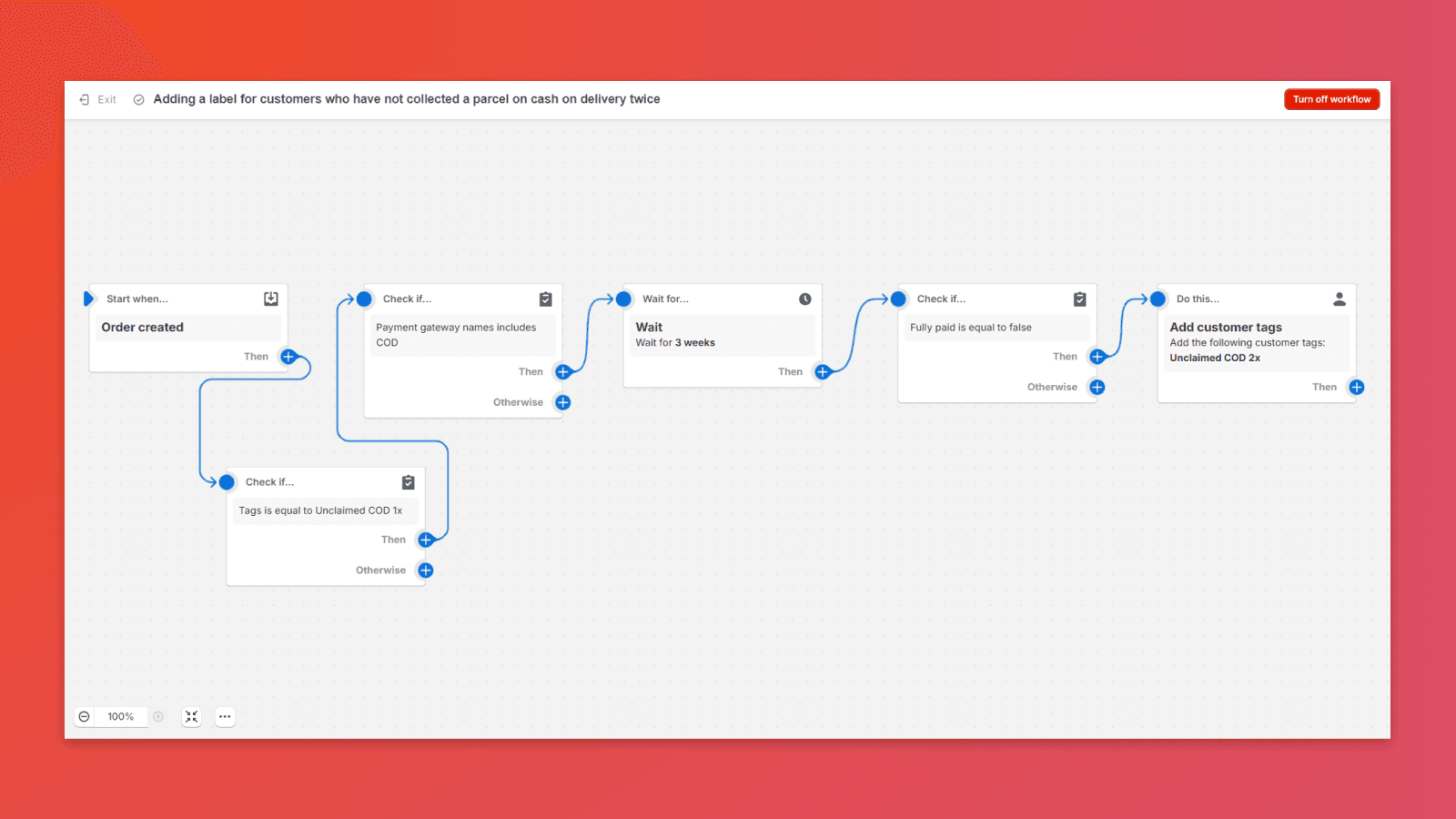Click the fit to screen icon
Image resolution: width=1456 pixels, height=819 pixels.
(x=191, y=717)
